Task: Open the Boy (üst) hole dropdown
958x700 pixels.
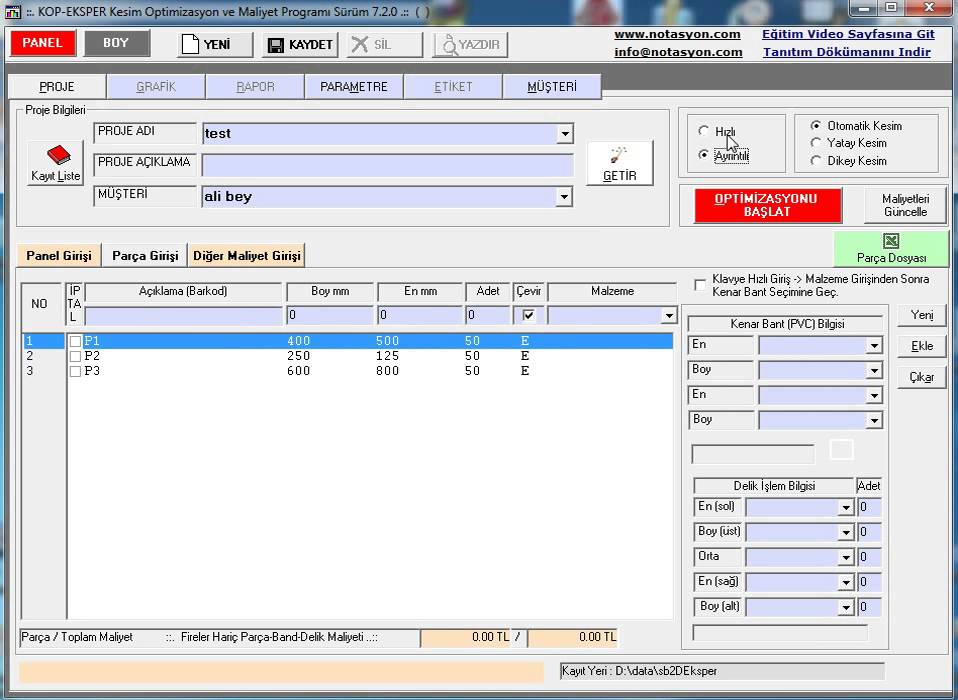Action: click(x=846, y=533)
